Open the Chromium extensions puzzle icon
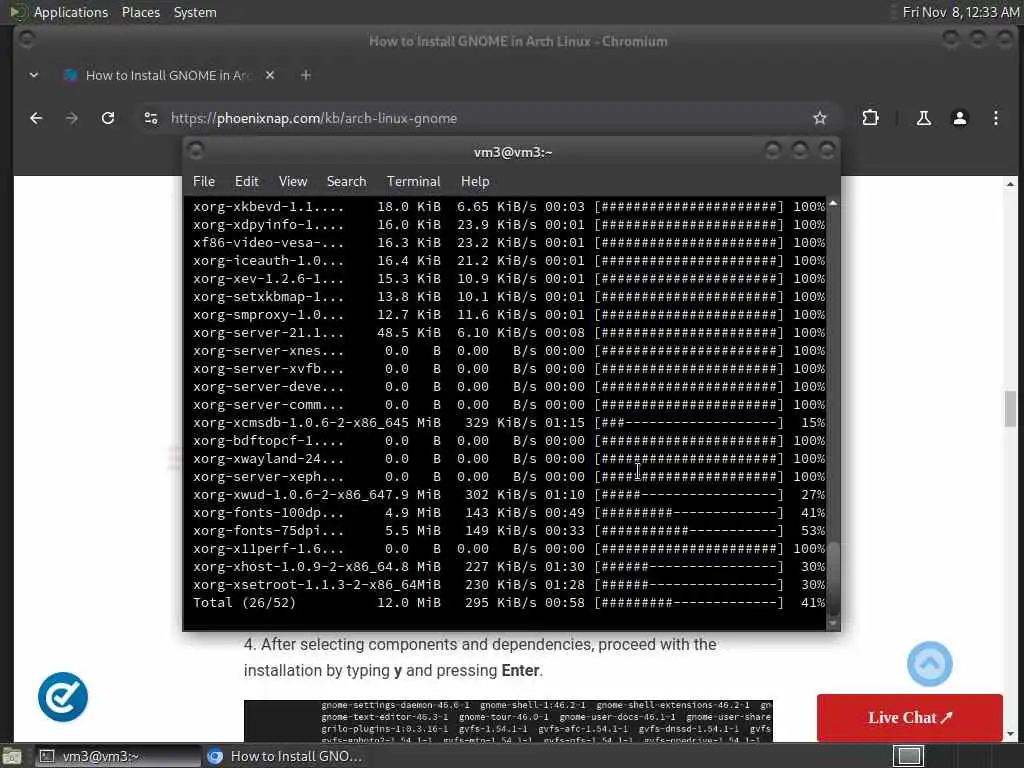The width and height of the screenshot is (1024, 768). [871, 118]
